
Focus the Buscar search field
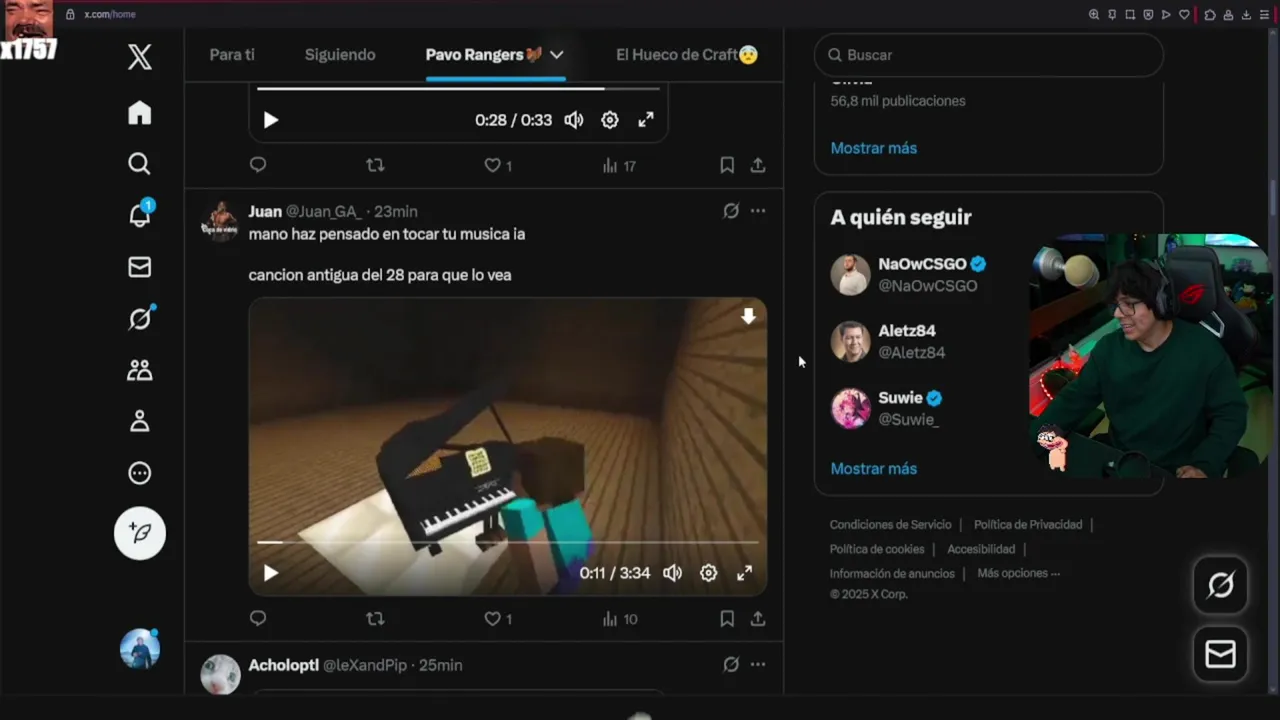(989, 55)
